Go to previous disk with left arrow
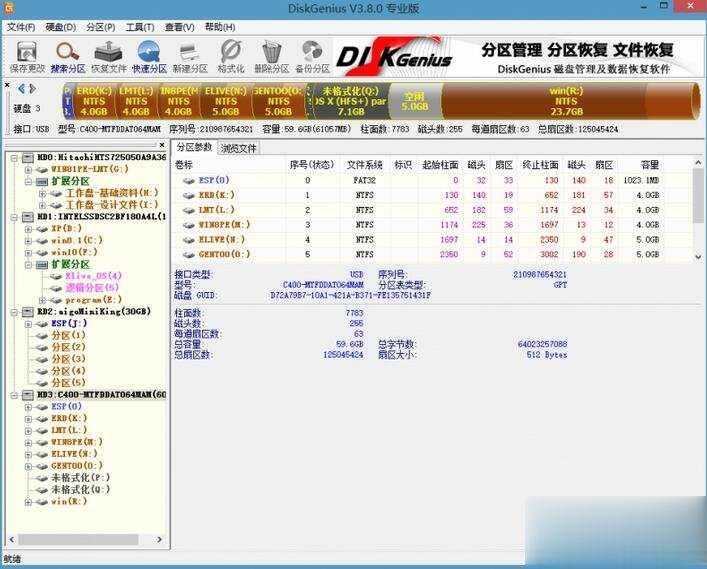The height and width of the screenshot is (569, 707). click(x=21, y=89)
